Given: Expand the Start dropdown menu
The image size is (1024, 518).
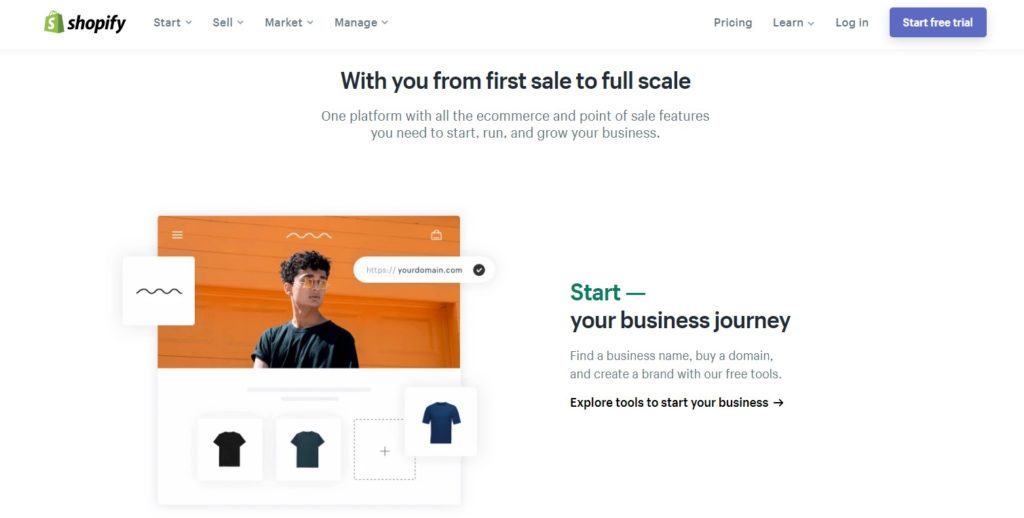Looking at the screenshot, I should [x=172, y=22].
